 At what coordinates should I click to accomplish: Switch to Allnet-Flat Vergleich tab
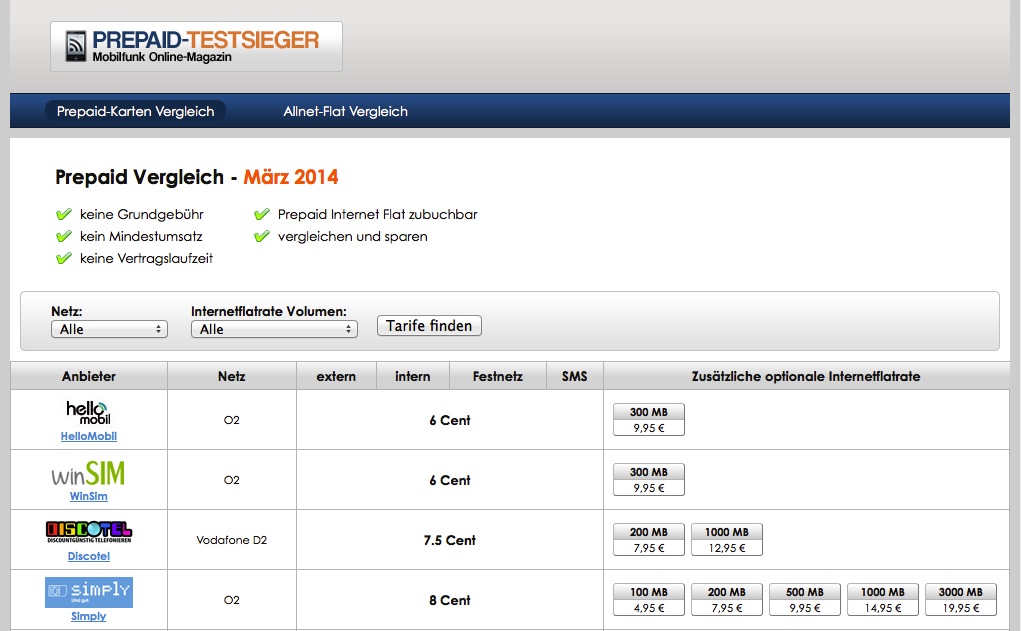[x=346, y=111]
